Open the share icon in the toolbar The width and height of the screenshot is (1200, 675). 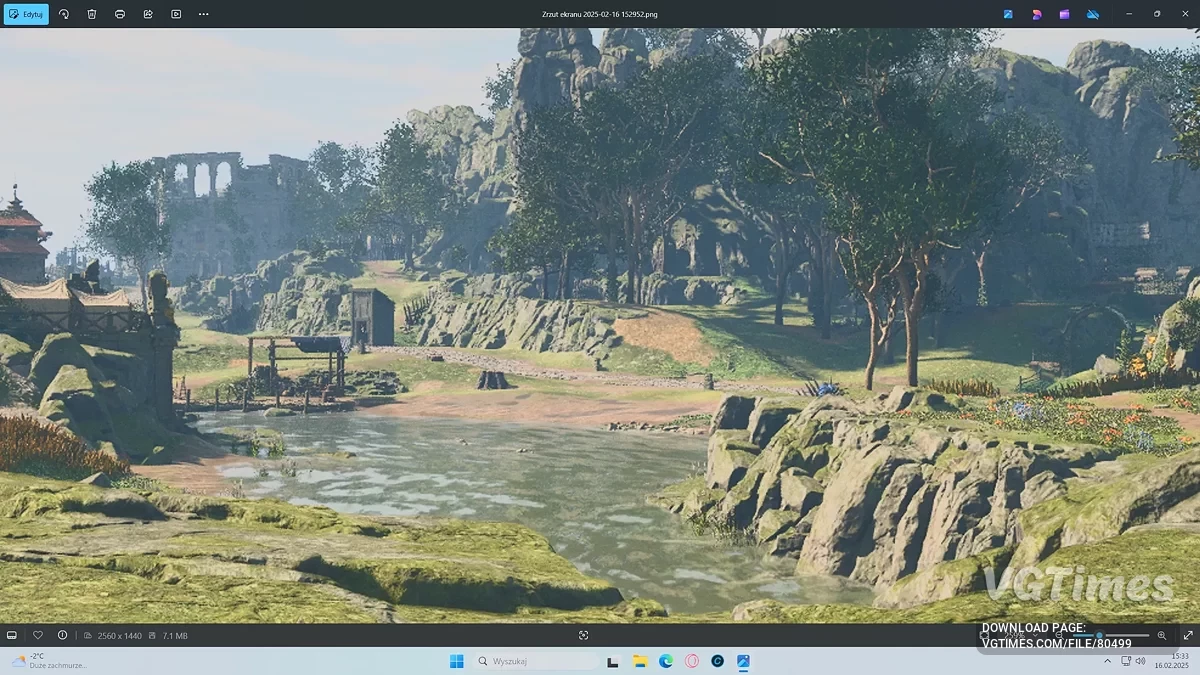click(148, 14)
